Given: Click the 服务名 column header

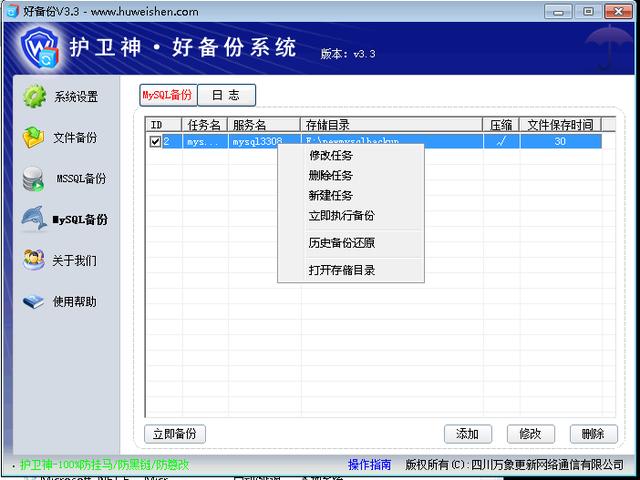Looking at the screenshot, I should (x=264, y=125).
